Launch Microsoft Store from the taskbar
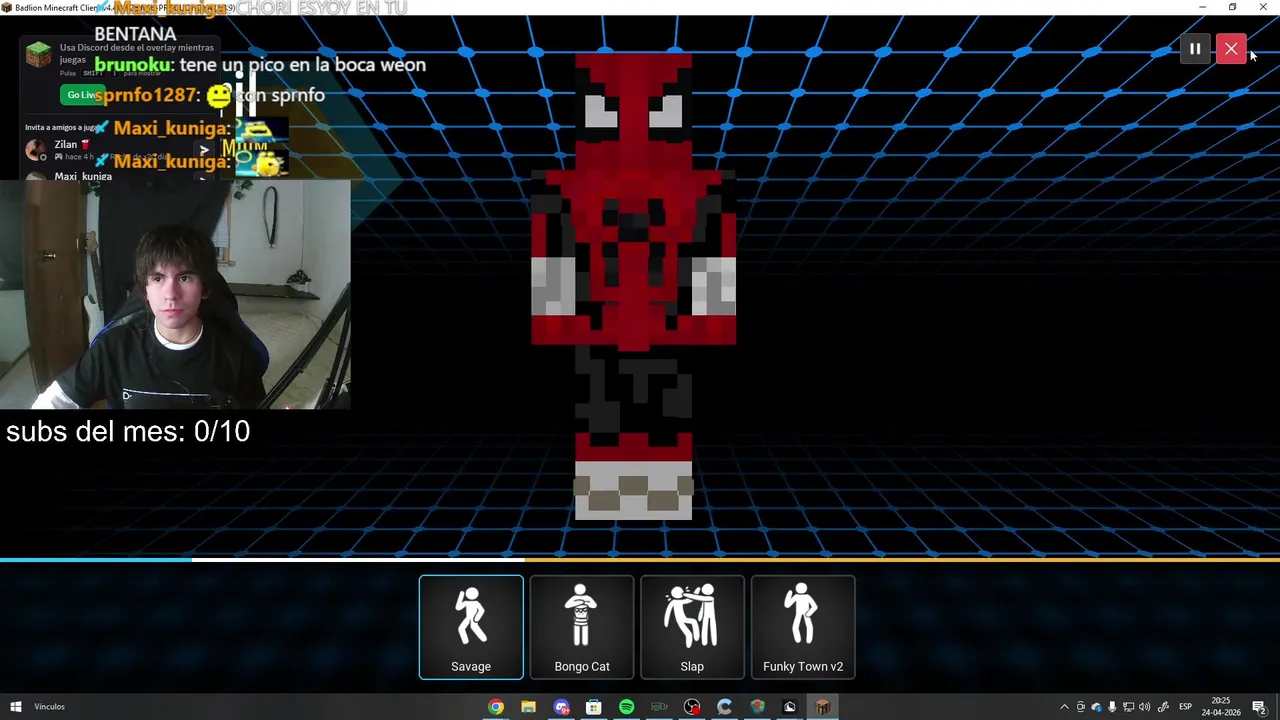This screenshot has height=720, width=1280. 594,707
